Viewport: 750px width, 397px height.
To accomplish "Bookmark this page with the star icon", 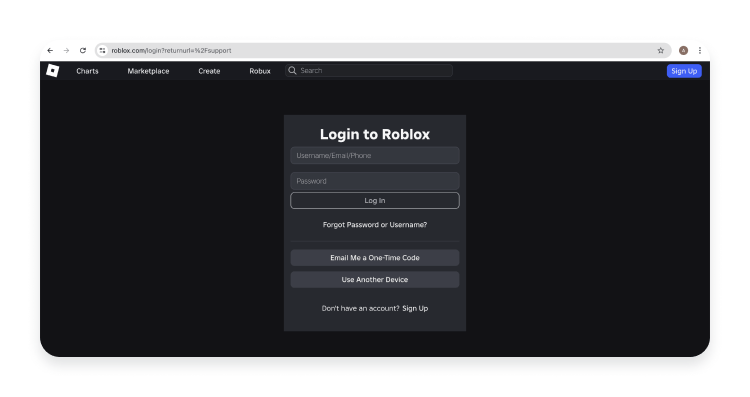I will pos(661,50).
